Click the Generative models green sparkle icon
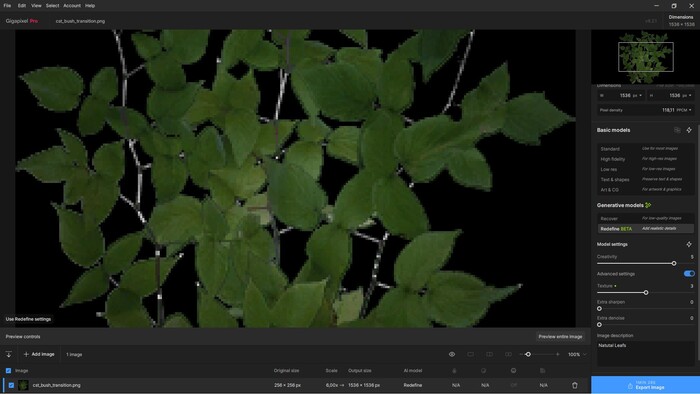 (648, 205)
